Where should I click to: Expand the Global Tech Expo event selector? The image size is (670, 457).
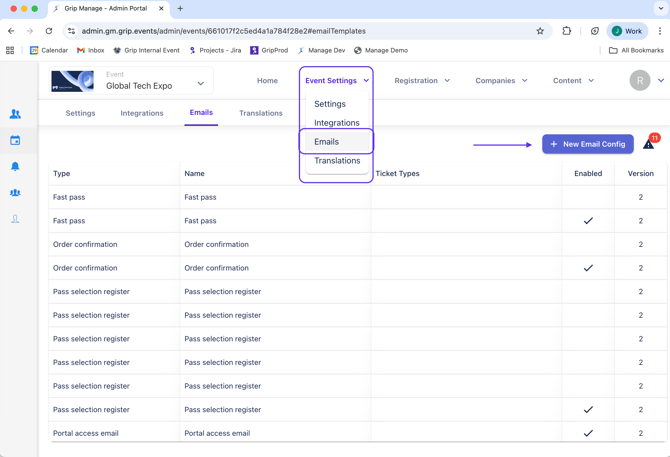pos(200,83)
